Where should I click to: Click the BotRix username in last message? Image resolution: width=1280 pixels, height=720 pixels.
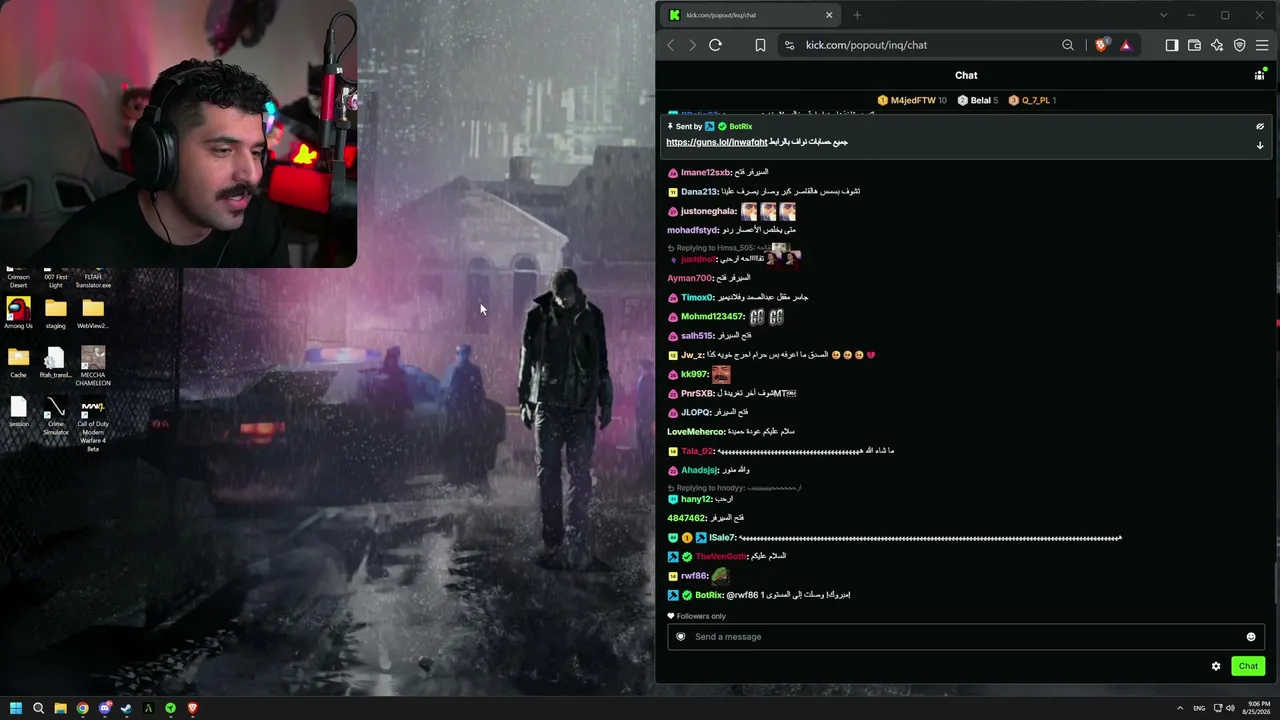708,595
